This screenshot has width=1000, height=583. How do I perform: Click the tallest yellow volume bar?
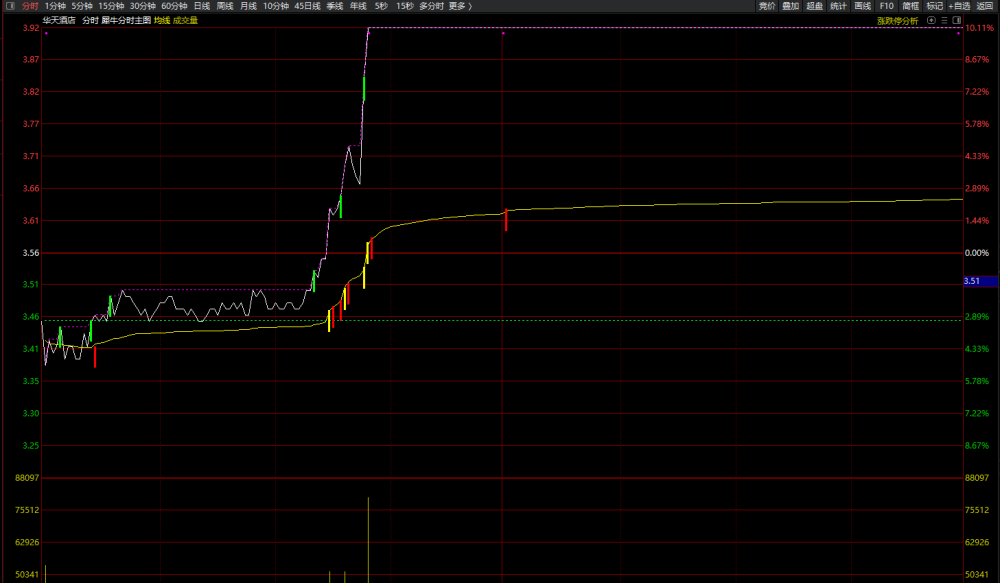tap(368, 540)
